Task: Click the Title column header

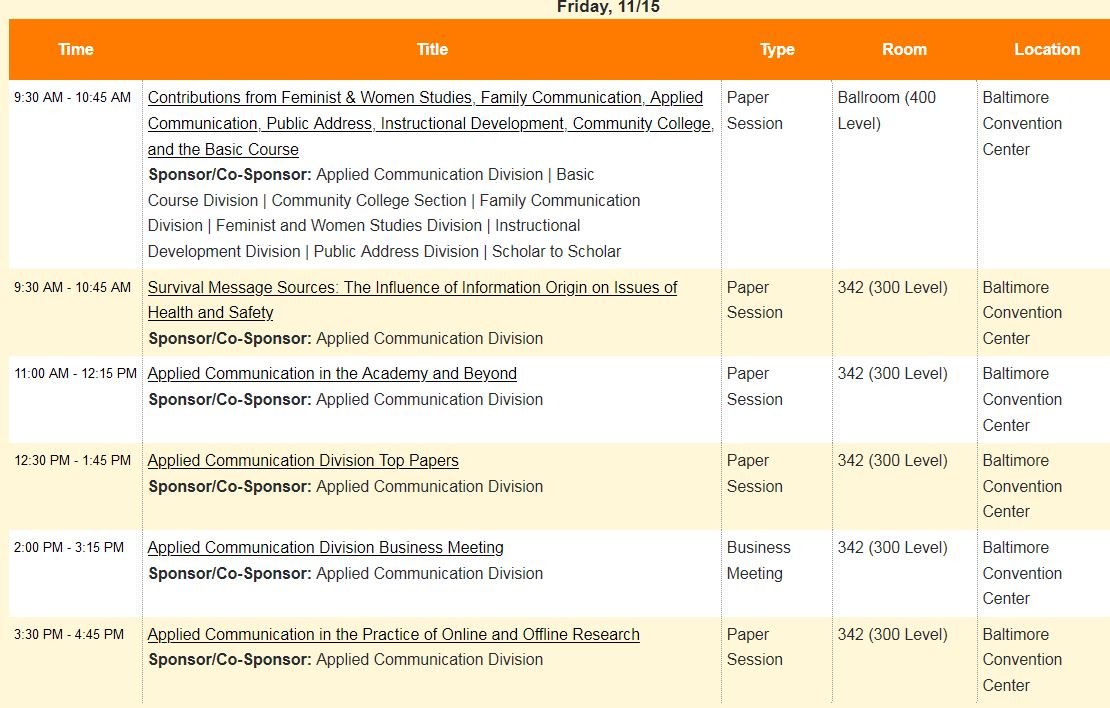Action: point(432,50)
